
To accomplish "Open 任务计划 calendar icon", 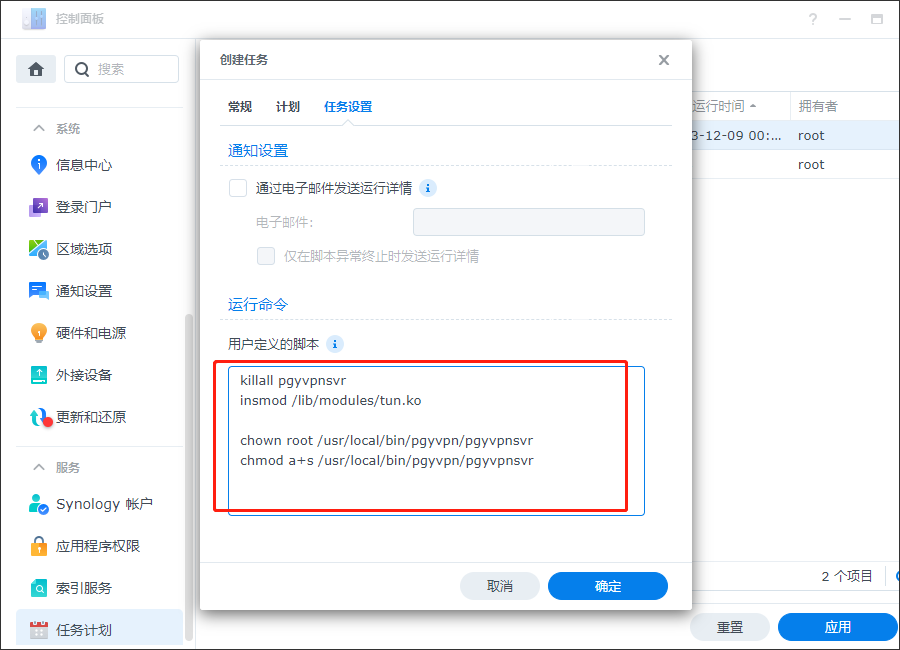I will pyautogui.click(x=38, y=630).
